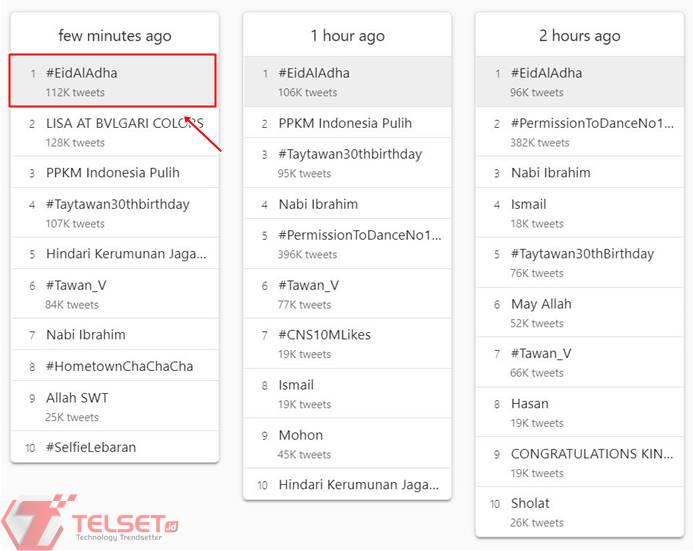Select PPKM Indonesia Pulih in few minutes ago list

point(113,172)
